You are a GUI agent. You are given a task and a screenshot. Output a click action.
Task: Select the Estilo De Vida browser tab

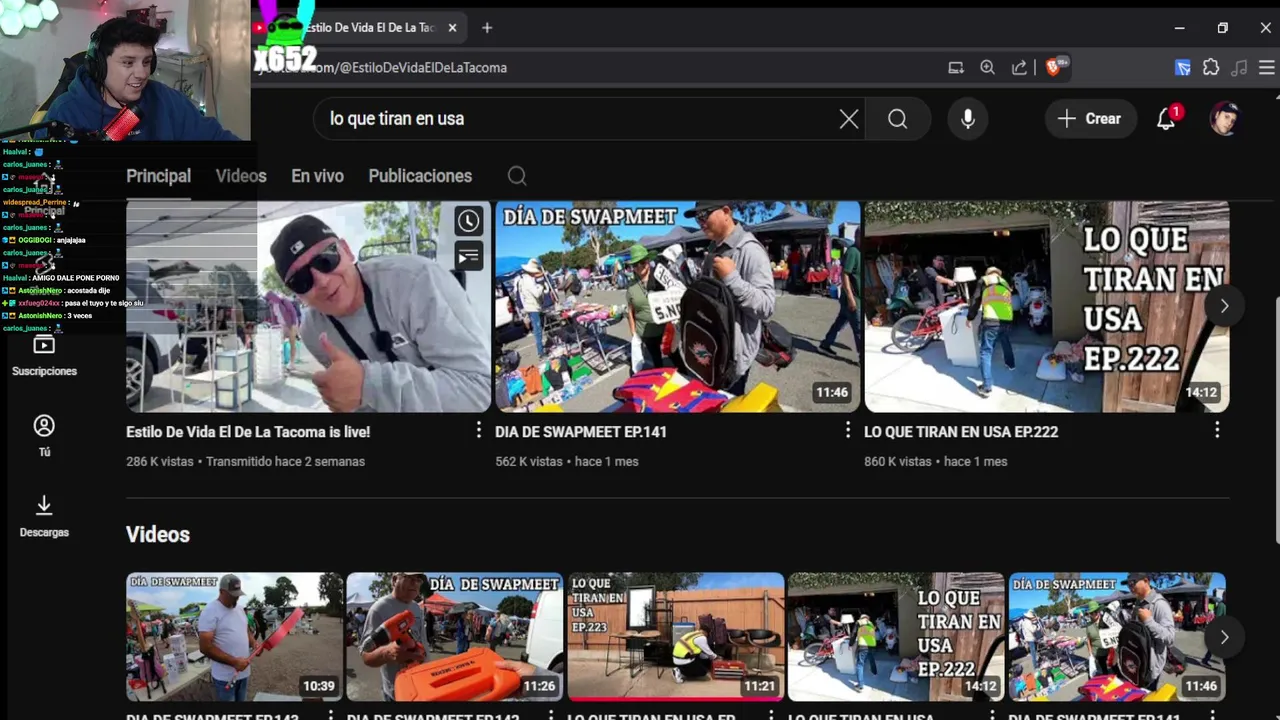coord(370,28)
